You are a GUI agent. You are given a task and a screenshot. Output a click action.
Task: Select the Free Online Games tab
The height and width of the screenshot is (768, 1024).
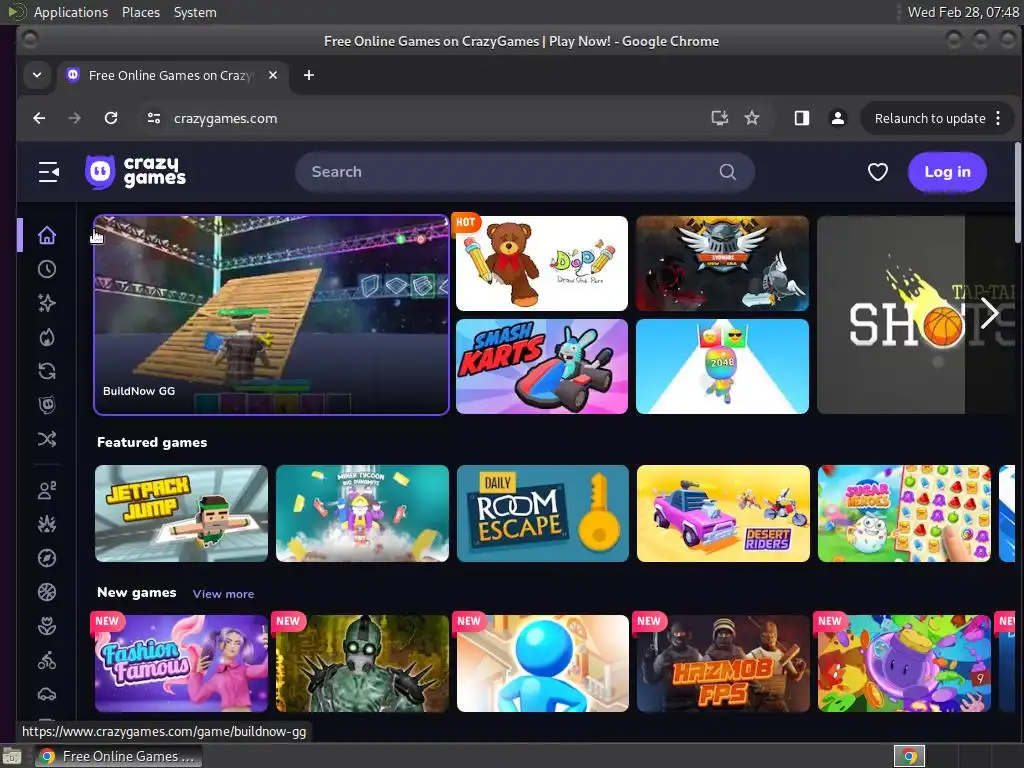click(171, 75)
